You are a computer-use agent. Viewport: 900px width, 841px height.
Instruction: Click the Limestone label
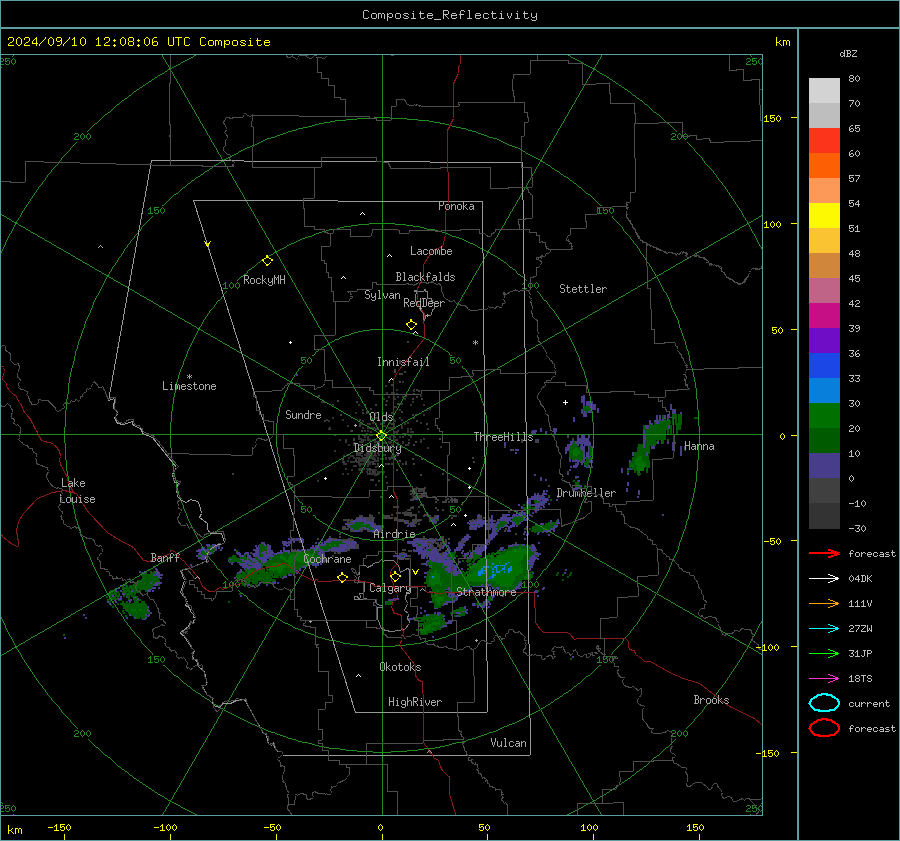click(x=189, y=386)
